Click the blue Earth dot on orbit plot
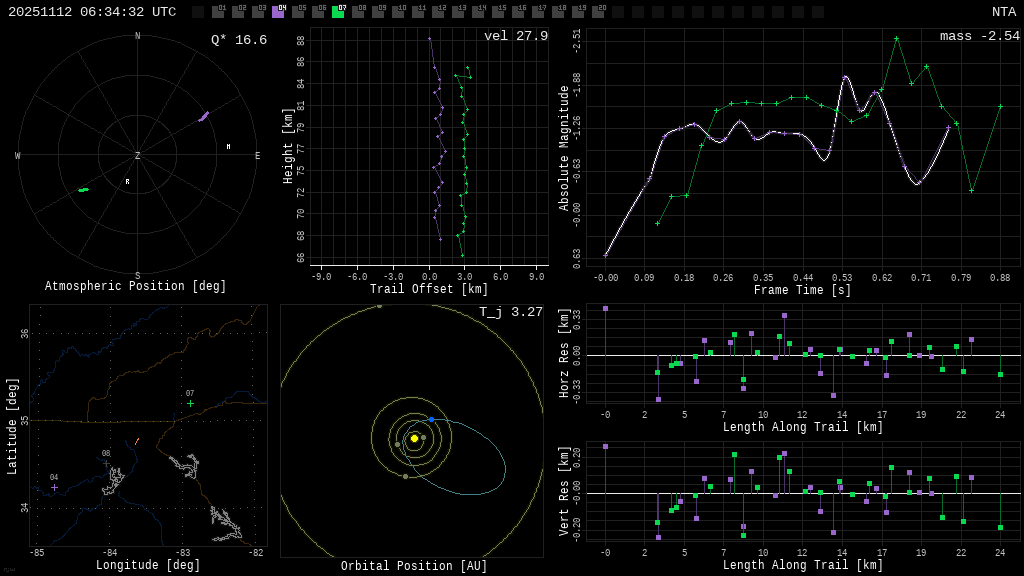This screenshot has width=1024, height=576. 431,420
